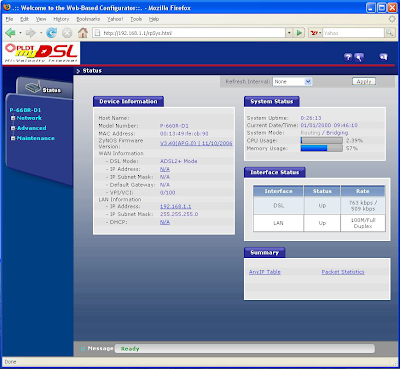This screenshot has height=369, width=400.
Task: Click the URL address field
Action: (190, 33)
